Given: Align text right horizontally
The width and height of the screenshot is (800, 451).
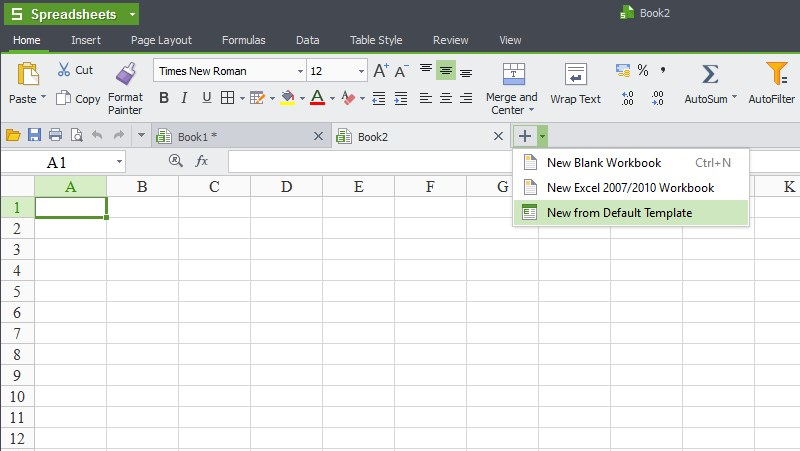Looking at the screenshot, I should (x=466, y=98).
